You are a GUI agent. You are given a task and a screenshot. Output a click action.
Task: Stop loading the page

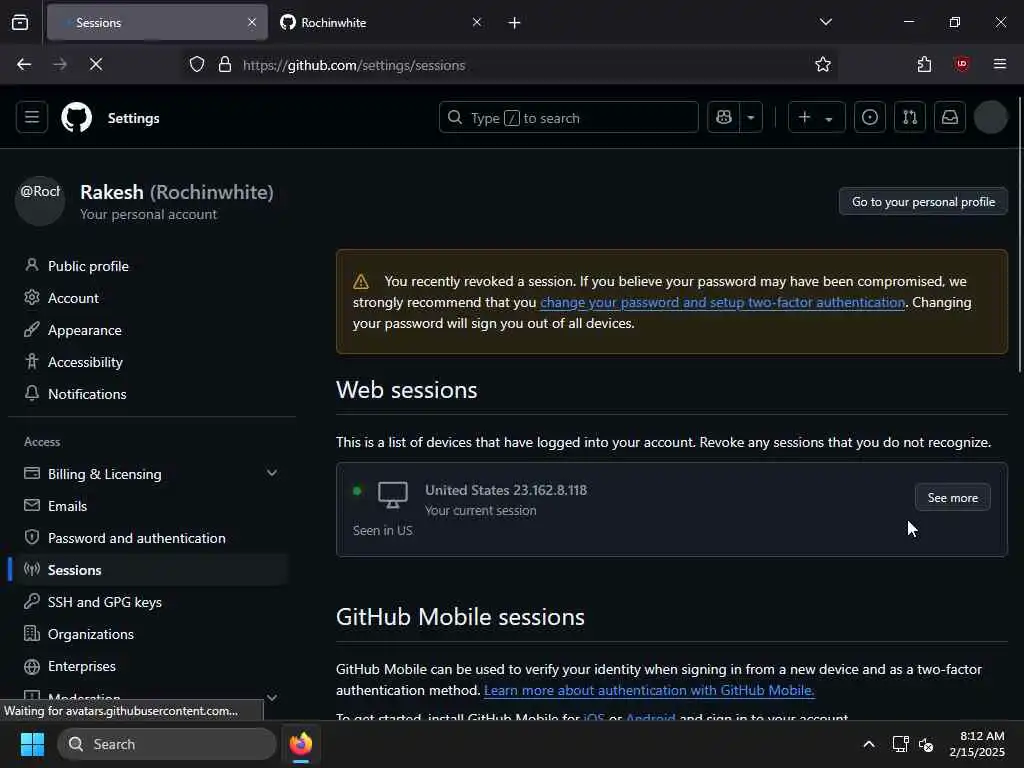click(x=96, y=64)
